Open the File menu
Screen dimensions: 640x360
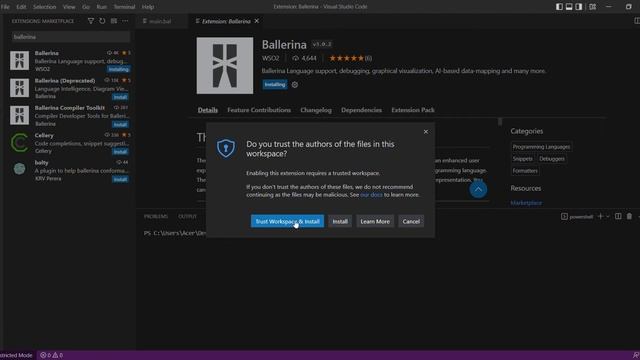click(5, 7)
